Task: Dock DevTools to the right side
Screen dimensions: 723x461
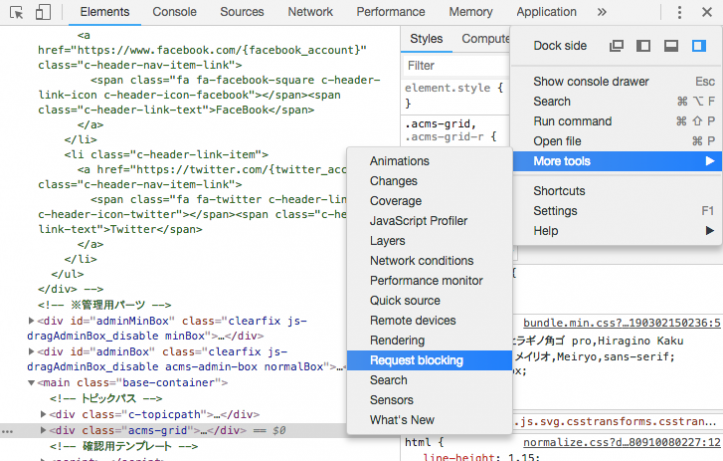Action: click(x=699, y=46)
